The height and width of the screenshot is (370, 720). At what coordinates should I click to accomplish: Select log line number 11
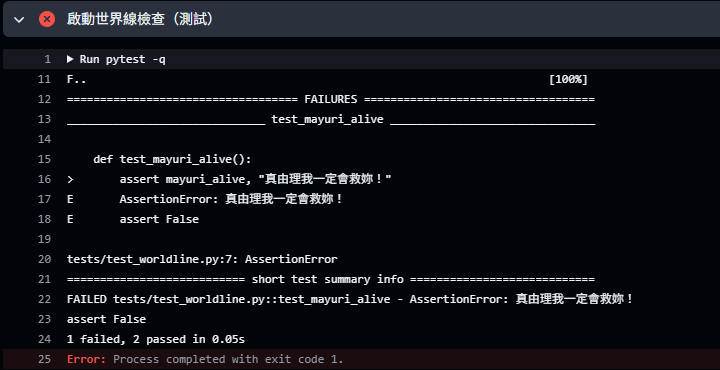pos(45,79)
